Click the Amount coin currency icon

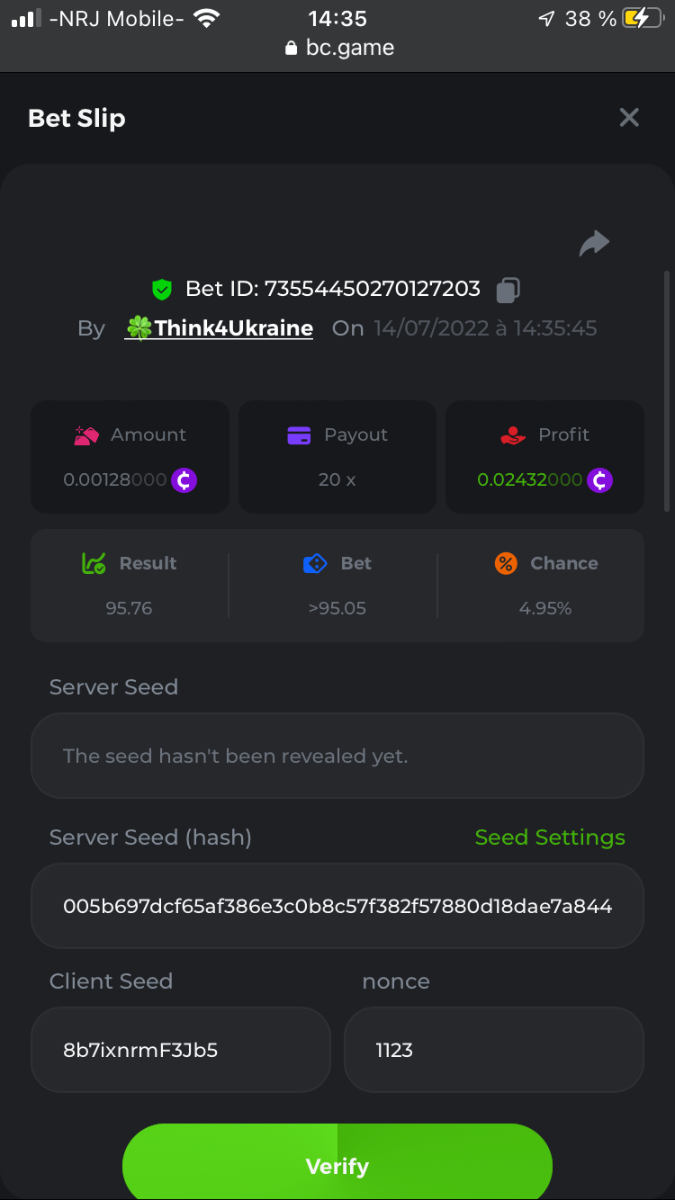point(184,480)
